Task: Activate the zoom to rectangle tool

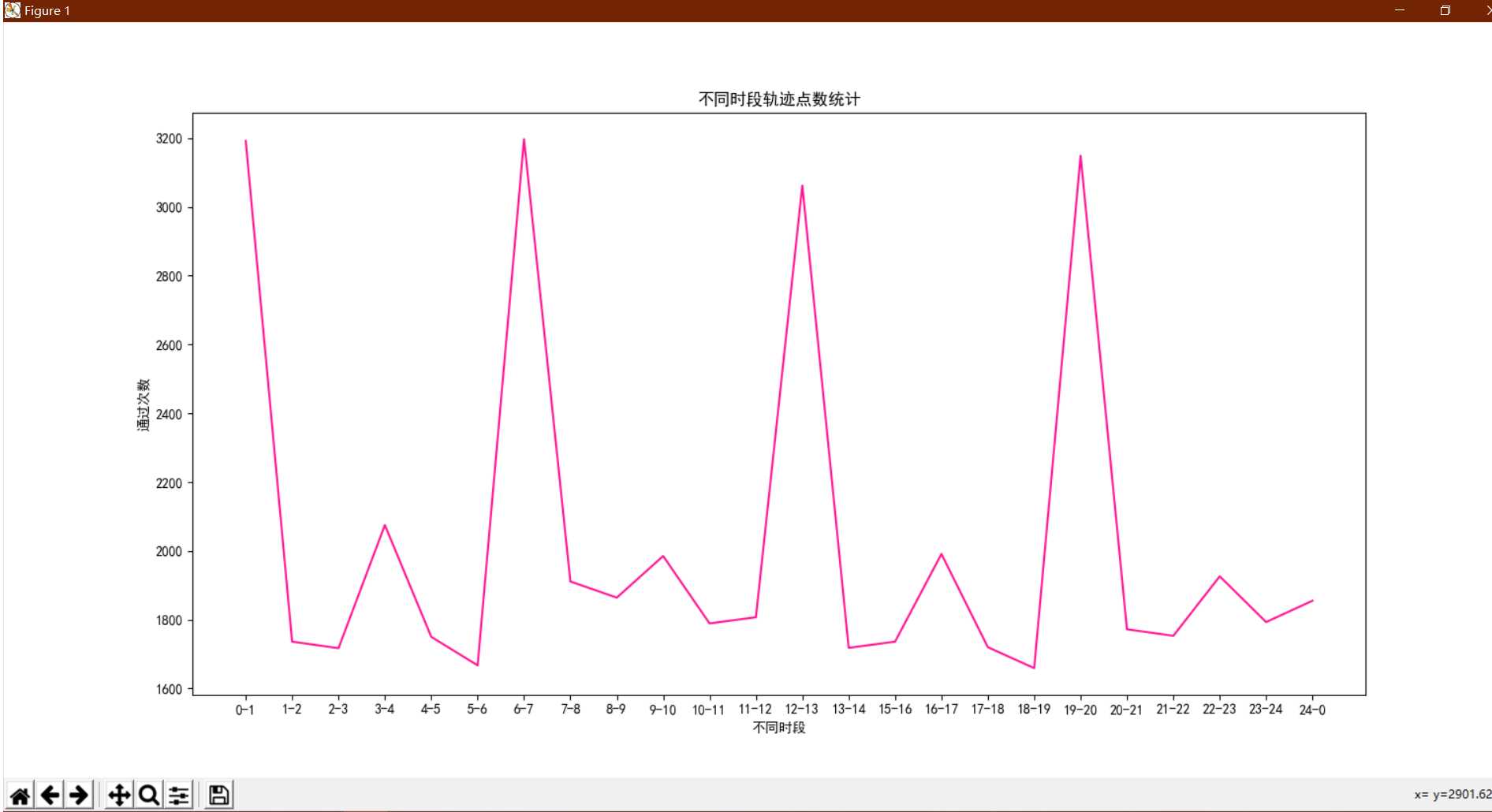Action: click(148, 795)
